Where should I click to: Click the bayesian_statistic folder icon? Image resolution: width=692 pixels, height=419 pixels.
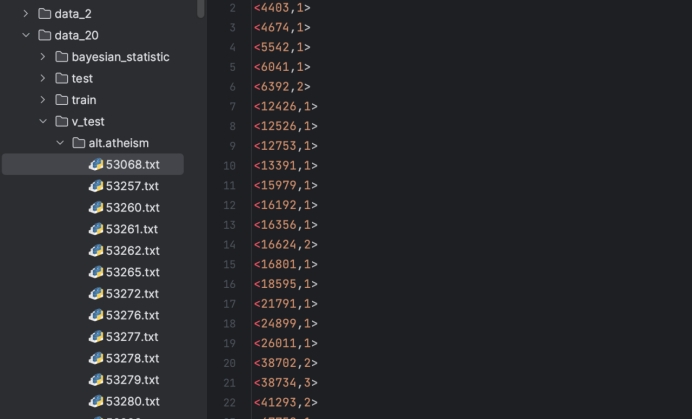point(61,57)
